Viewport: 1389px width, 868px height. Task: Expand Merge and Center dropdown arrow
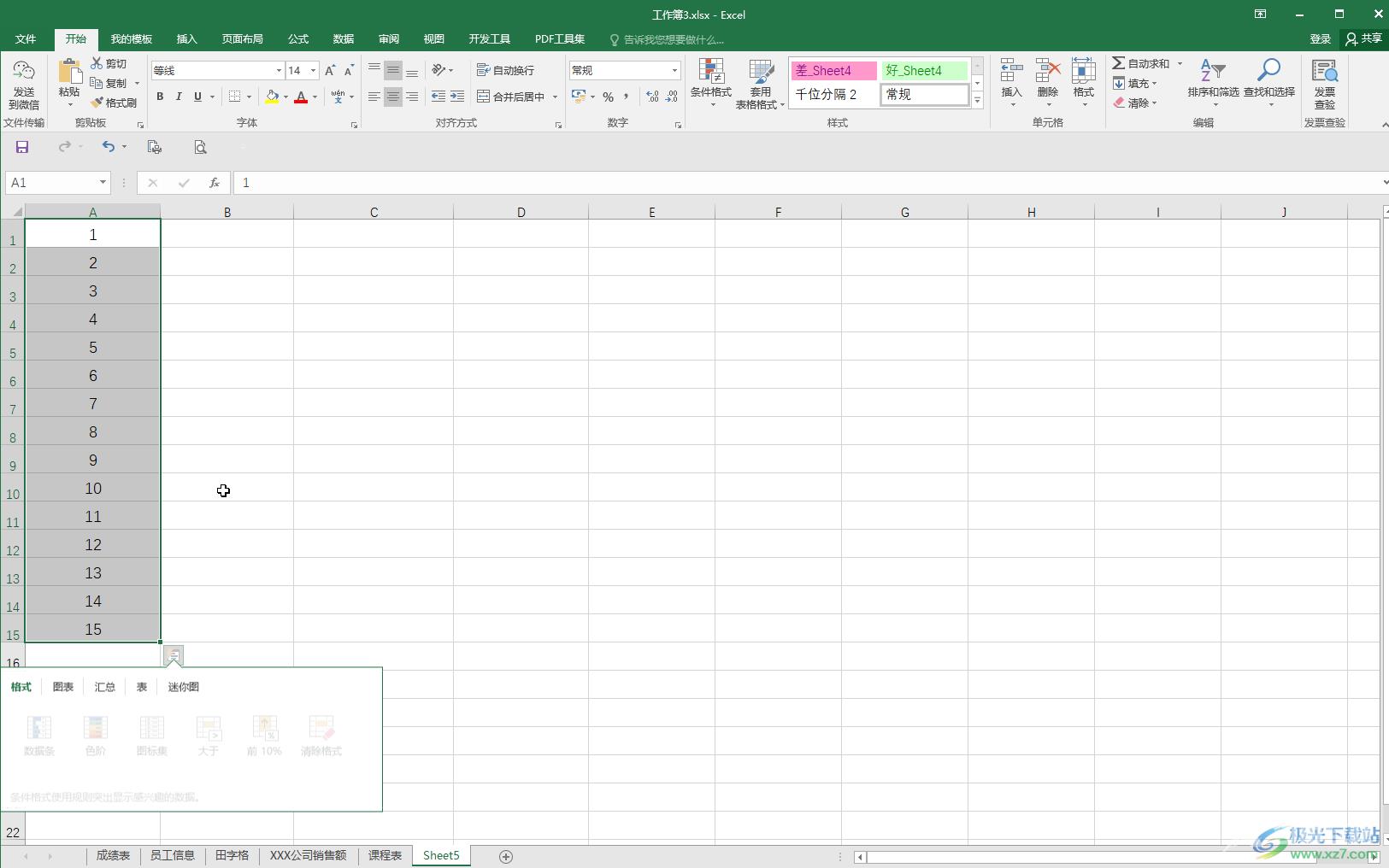click(x=555, y=97)
